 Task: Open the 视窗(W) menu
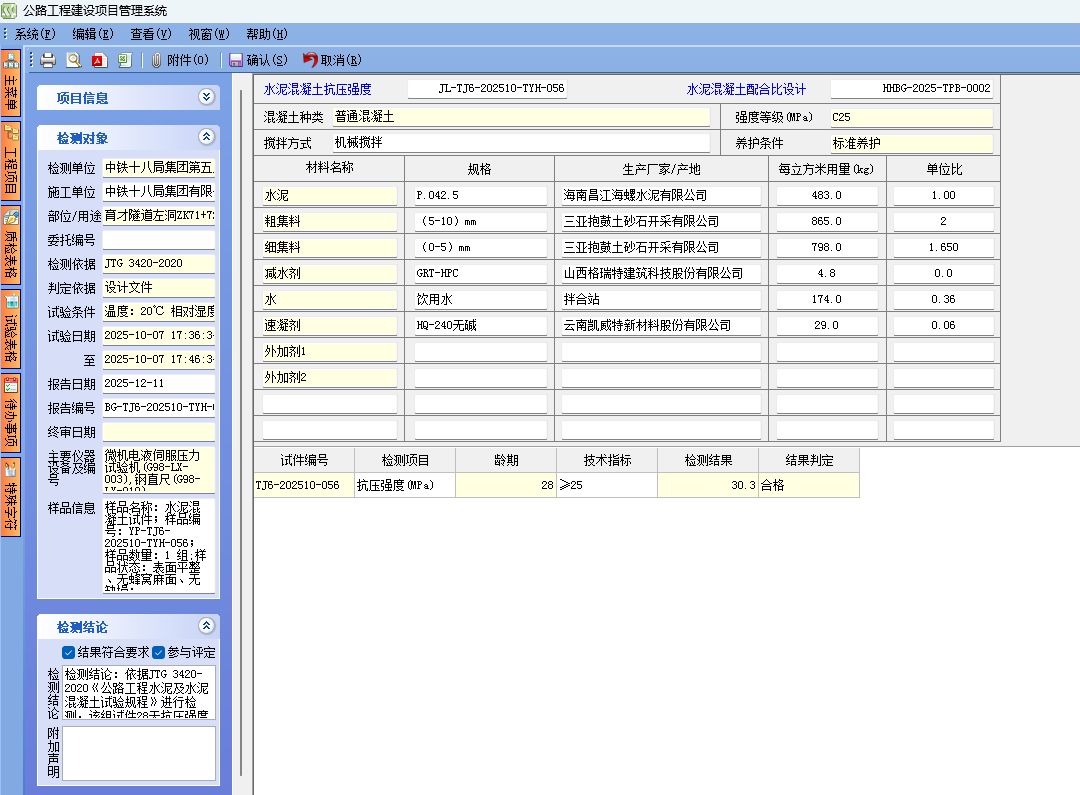[208, 34]
